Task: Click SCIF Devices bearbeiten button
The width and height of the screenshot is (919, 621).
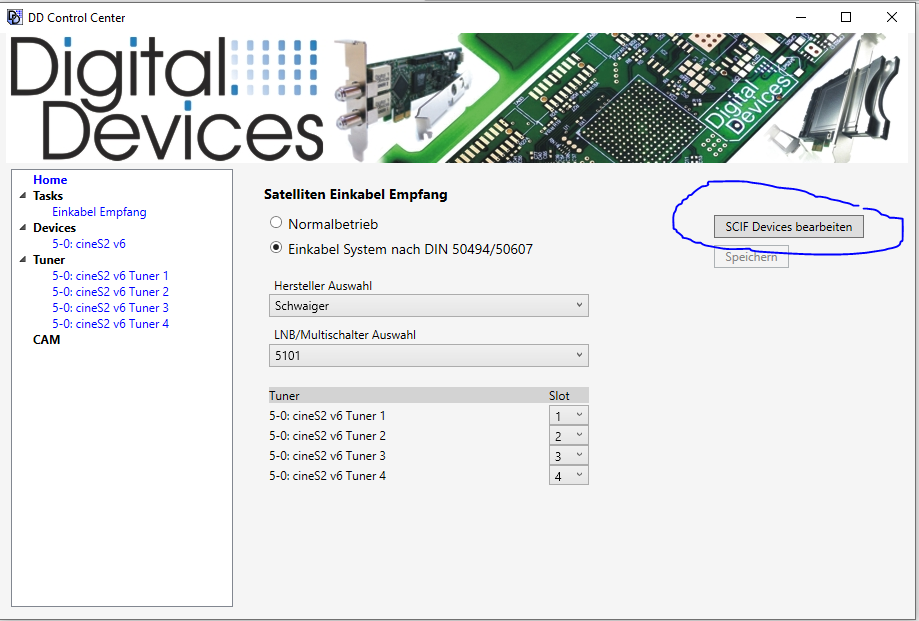Action: (x=788, y=227)
